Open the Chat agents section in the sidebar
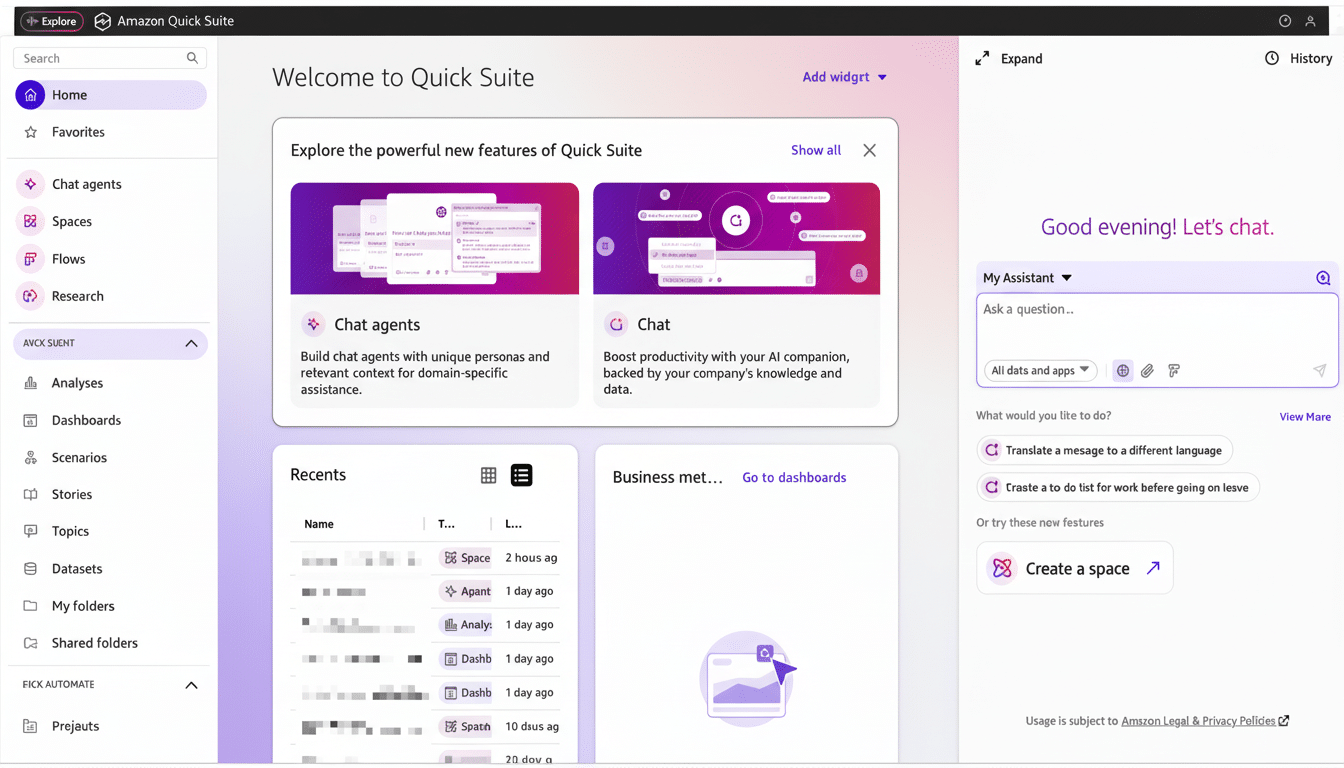This screenshot has height=768, width=1344. pos(86,184)
